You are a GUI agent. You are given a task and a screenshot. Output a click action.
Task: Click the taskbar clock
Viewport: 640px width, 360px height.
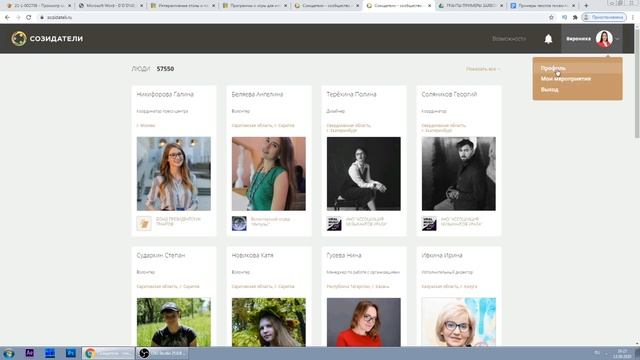pyautogui.click(x=622, y=353)
